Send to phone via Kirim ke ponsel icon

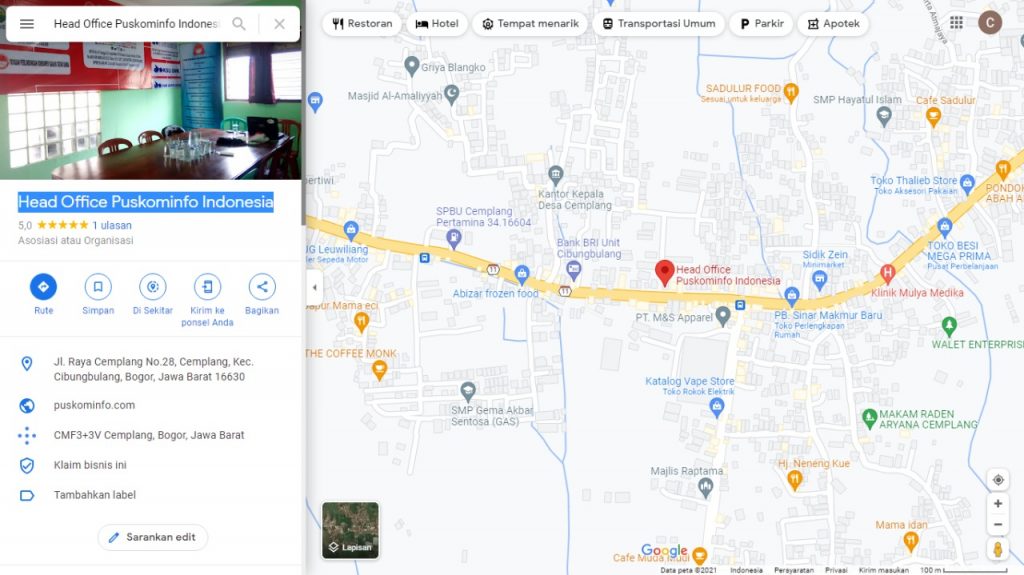(207, 286)
